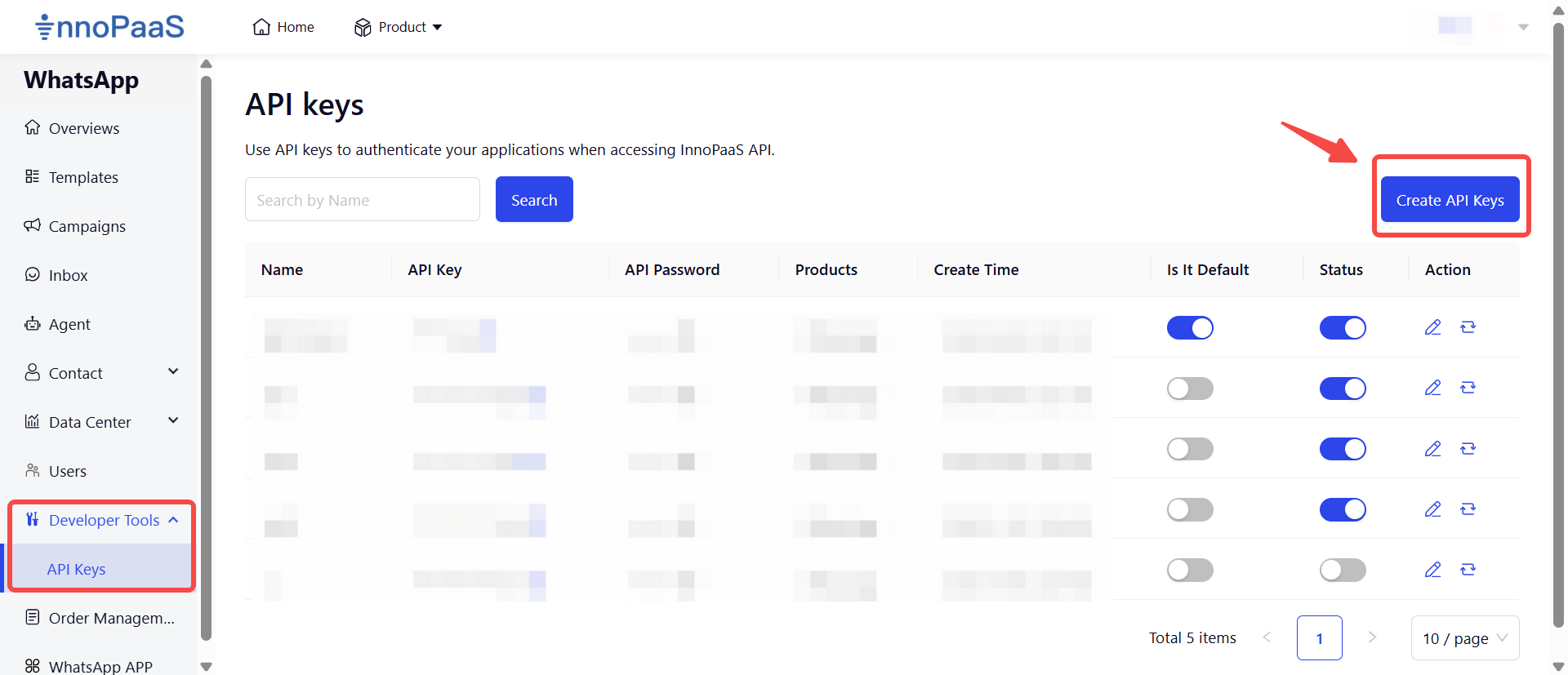Screen dimensions: 1568x675
Task: Click the Campaigns megaphone icon
Action: click(x=33, y=225)
